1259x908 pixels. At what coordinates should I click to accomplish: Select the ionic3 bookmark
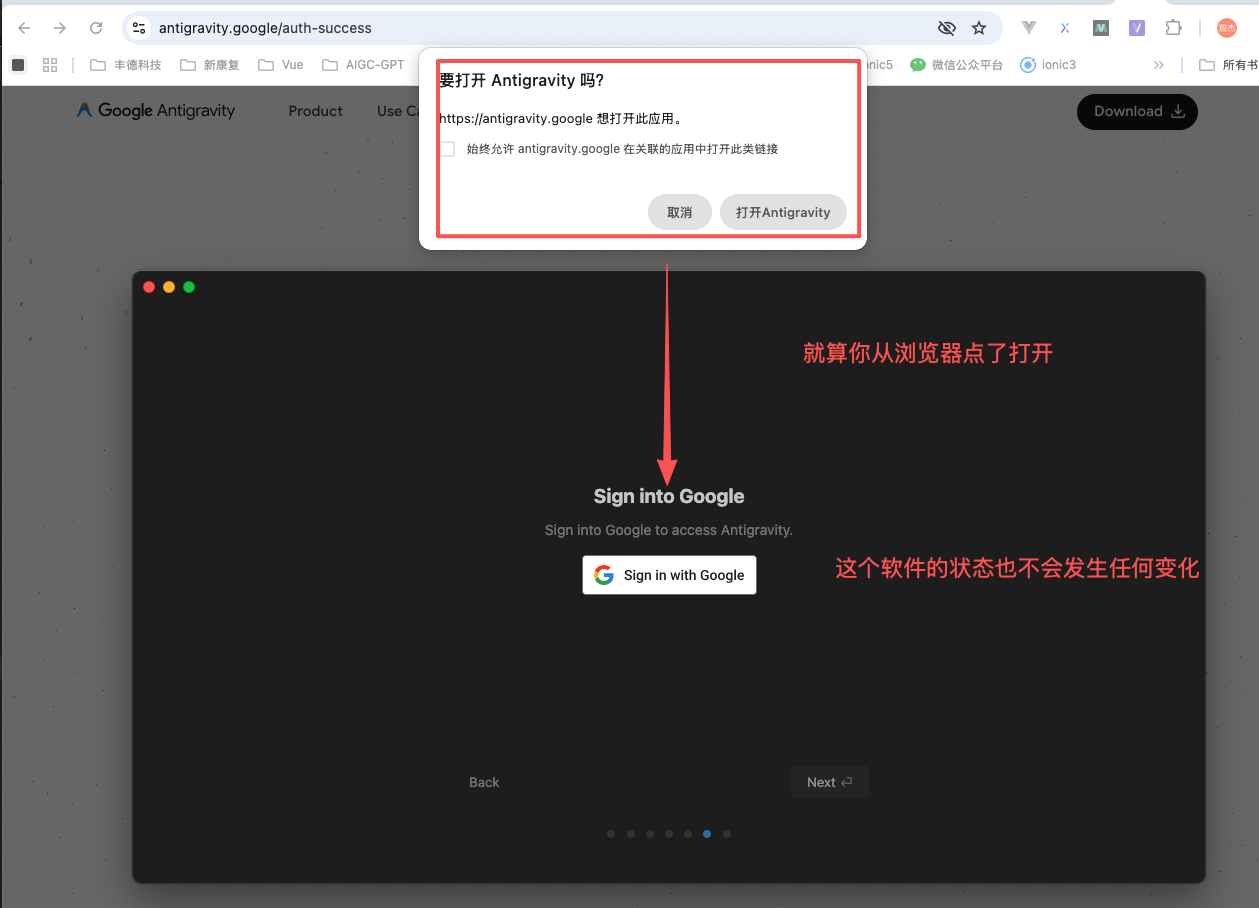coord(1048,64)
